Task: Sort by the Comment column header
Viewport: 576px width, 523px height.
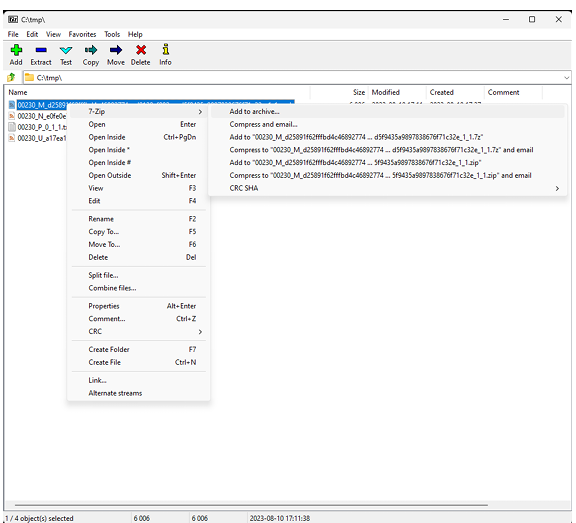Action: click(x=514, y=93)
